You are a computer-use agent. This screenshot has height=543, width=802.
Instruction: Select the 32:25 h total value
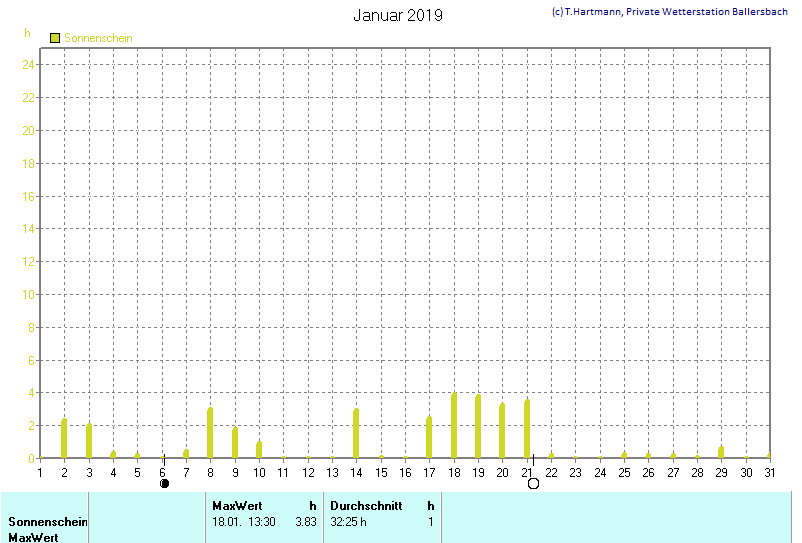[x=349, y=522]
